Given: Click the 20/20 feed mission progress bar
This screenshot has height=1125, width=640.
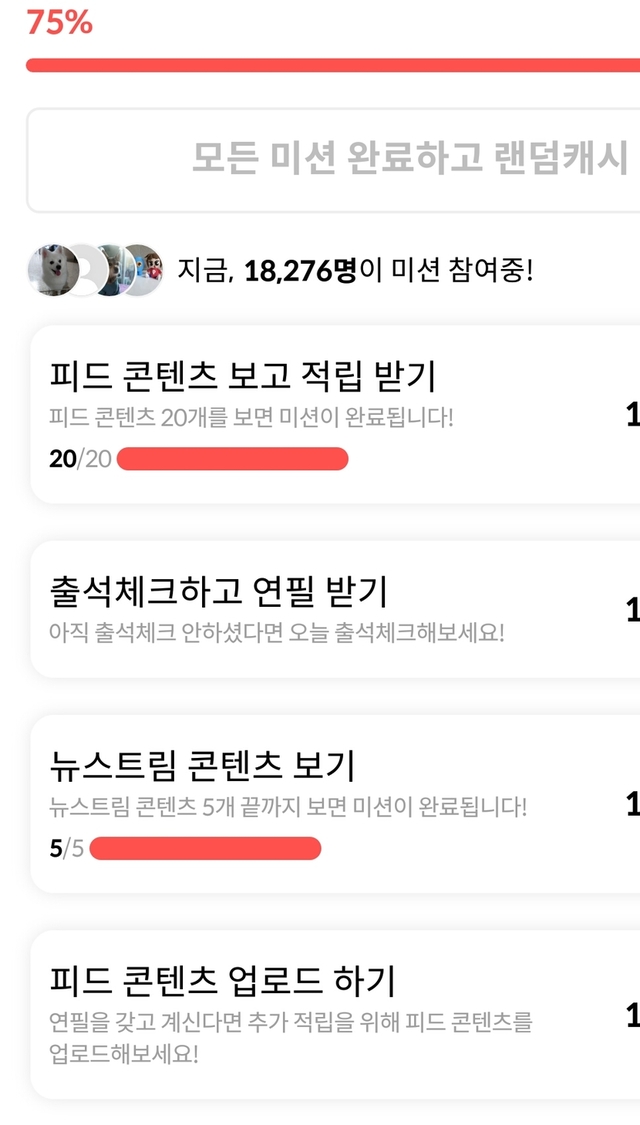Looking at the screenshot, I should [x=232, y=459].
